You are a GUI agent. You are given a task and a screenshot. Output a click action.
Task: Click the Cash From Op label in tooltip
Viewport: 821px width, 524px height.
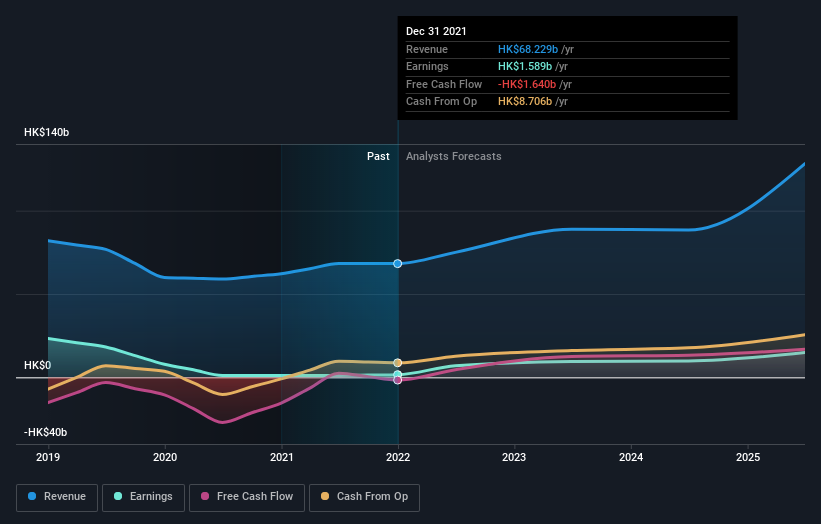441,102
